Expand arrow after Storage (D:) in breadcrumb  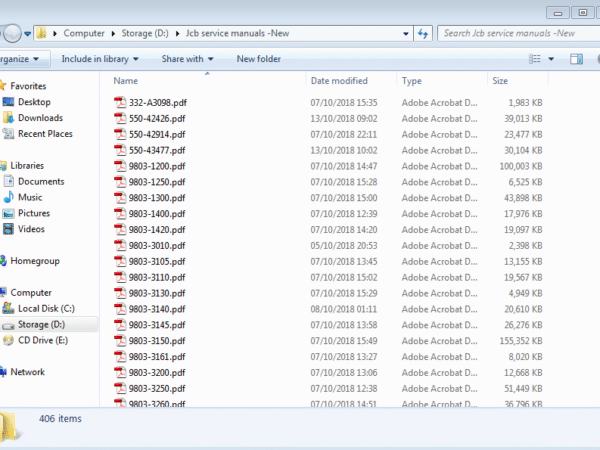178,33
